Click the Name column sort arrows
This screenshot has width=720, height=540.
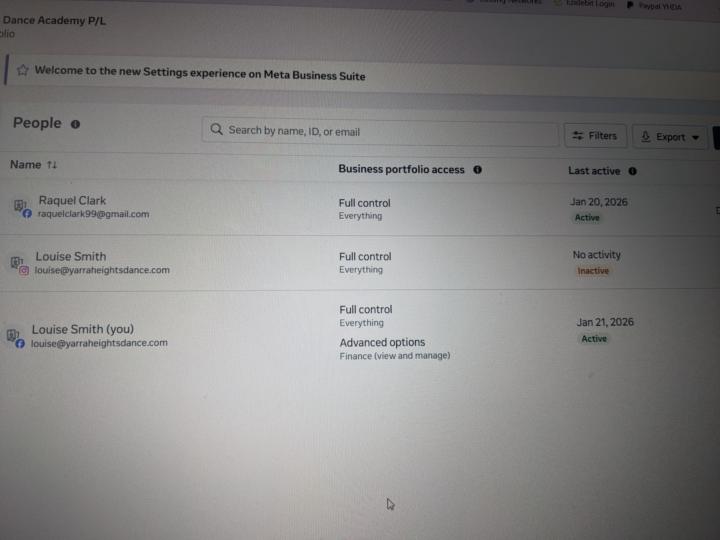pyautogui.click(x=52, y=165)
